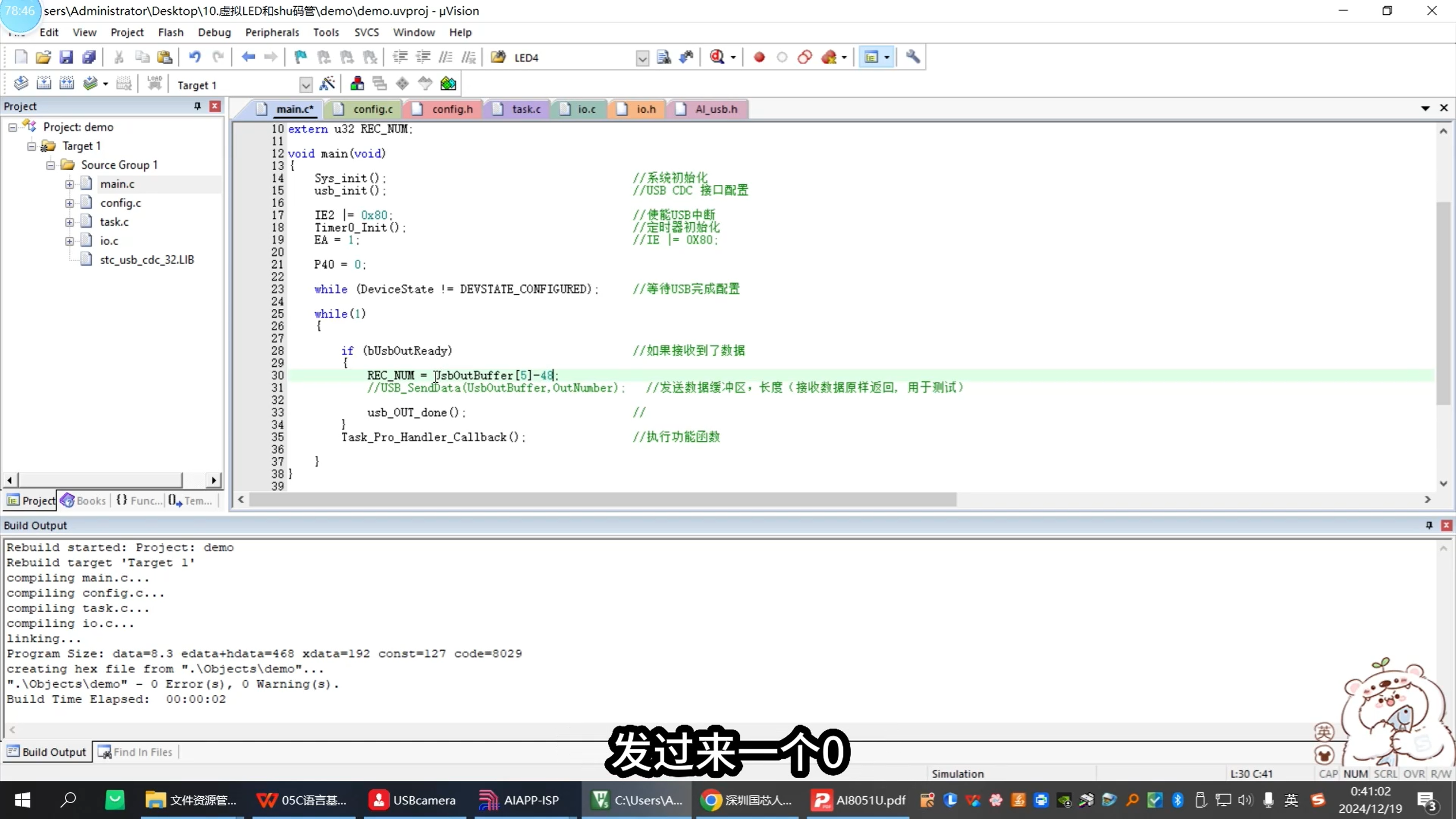Enable or disable the current breakpoint

pyautogui.click(x=782, y=57)
